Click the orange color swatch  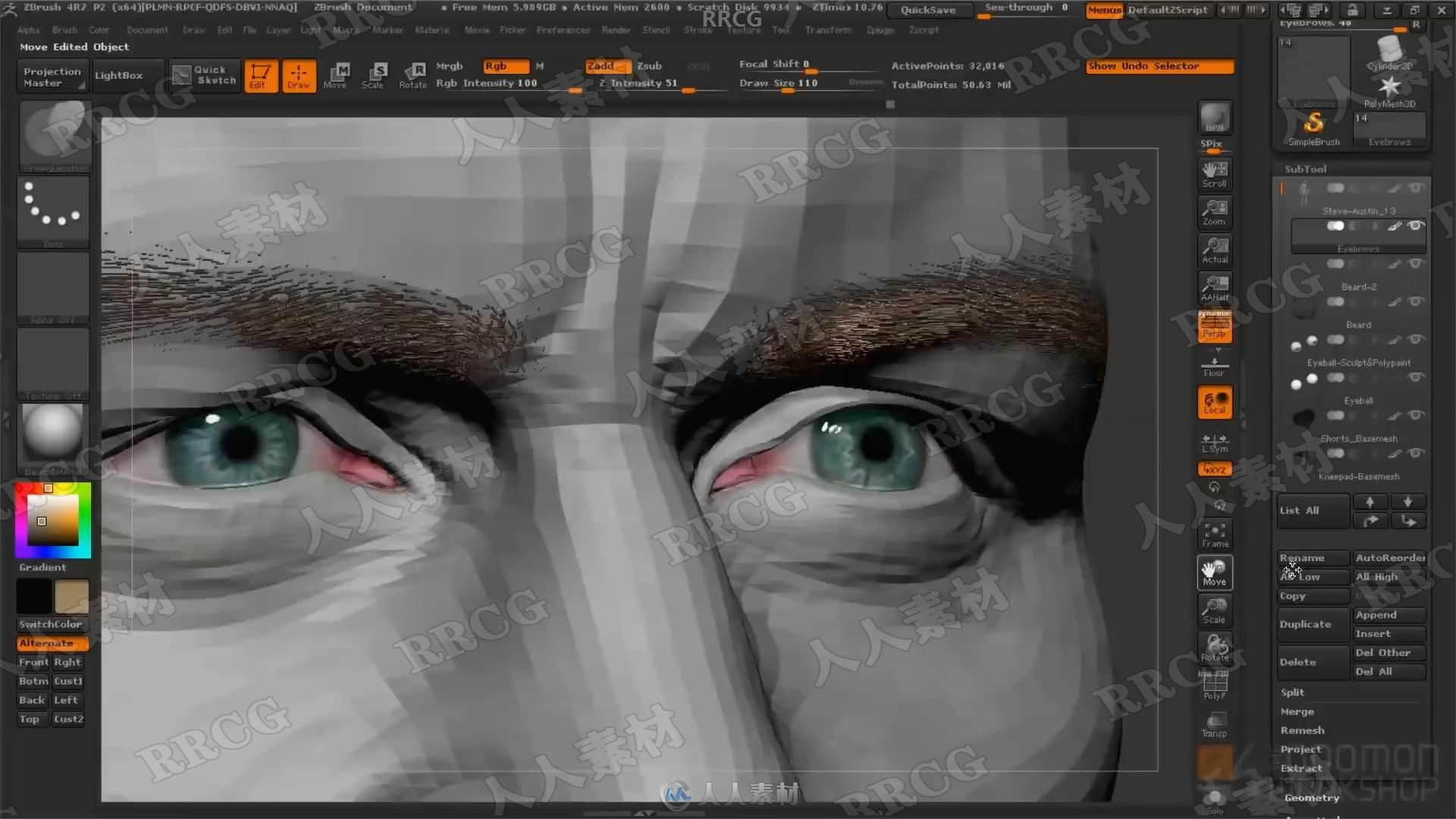click(x=48, y=487)
